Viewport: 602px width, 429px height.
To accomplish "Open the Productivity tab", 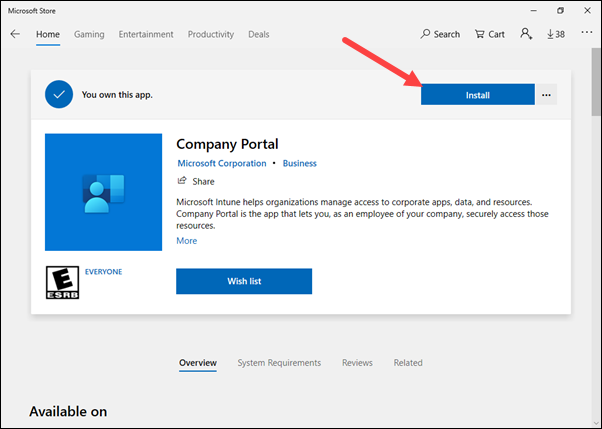I will coord(211,35).
